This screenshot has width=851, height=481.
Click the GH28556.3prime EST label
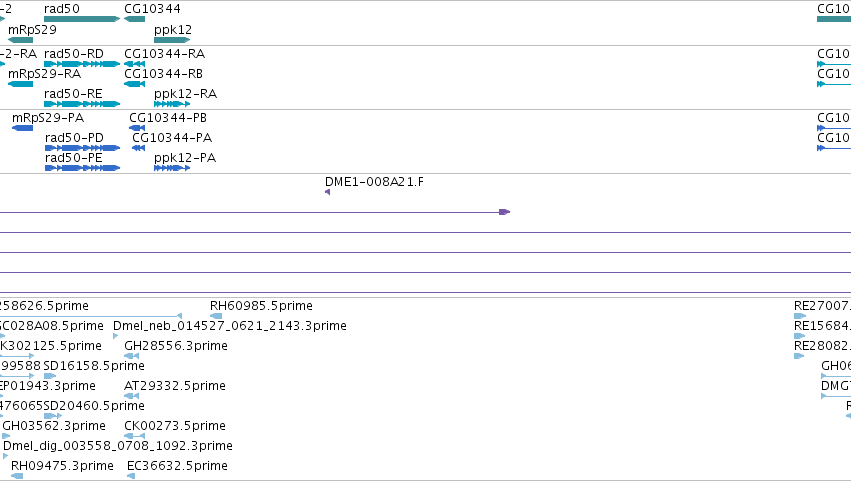click(x=176, y=346)
